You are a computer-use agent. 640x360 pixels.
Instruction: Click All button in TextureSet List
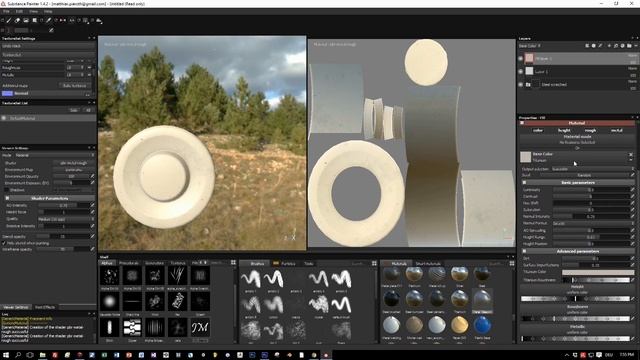point(88,110)
